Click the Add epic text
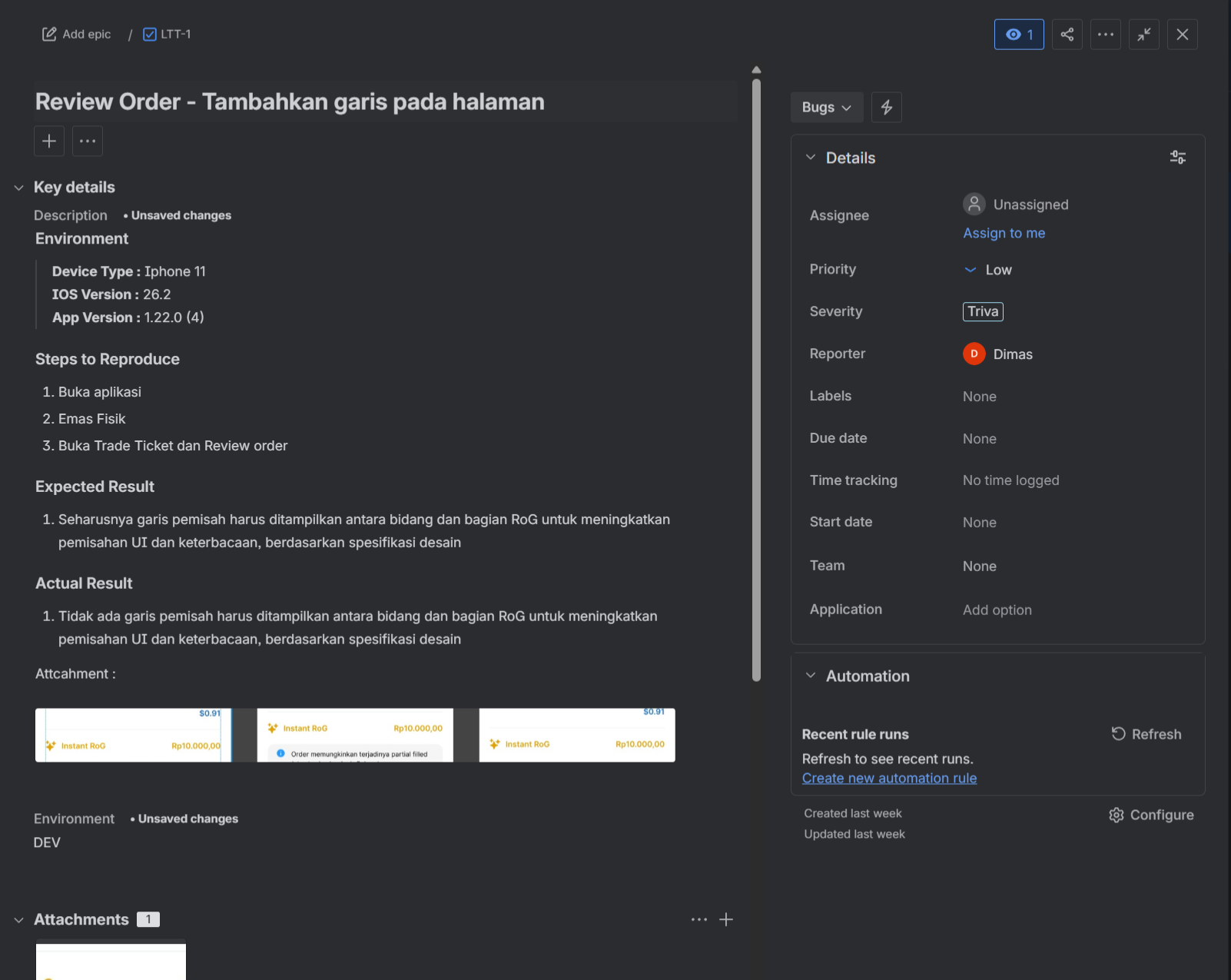The height and width of the screenshot is (980, 1231). coord(87,34)
